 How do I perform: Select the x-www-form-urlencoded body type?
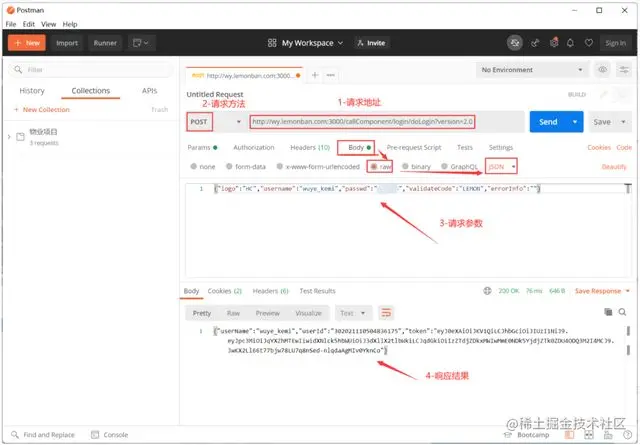click(318, 167)
